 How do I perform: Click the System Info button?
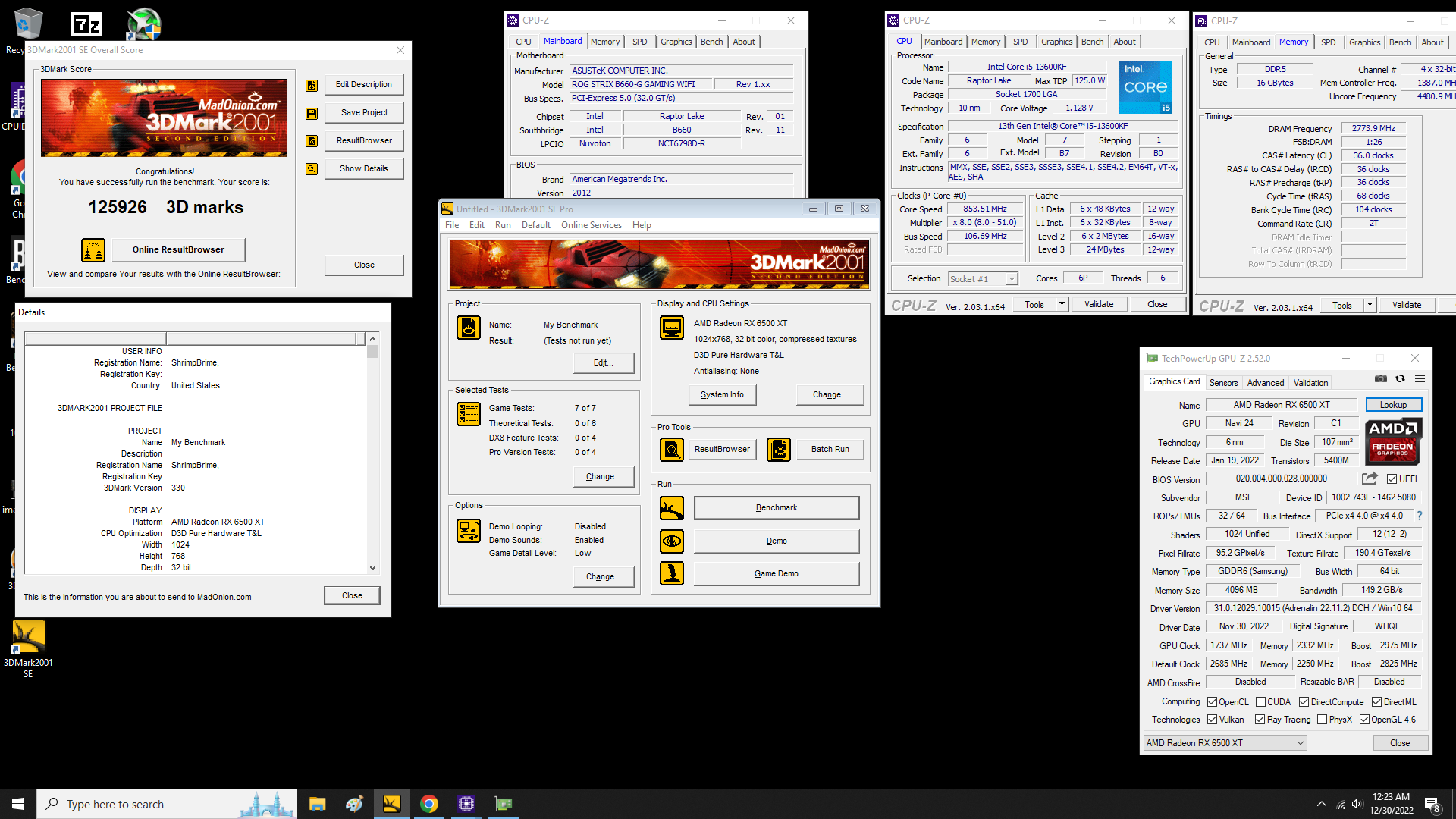tap(722, 394)
